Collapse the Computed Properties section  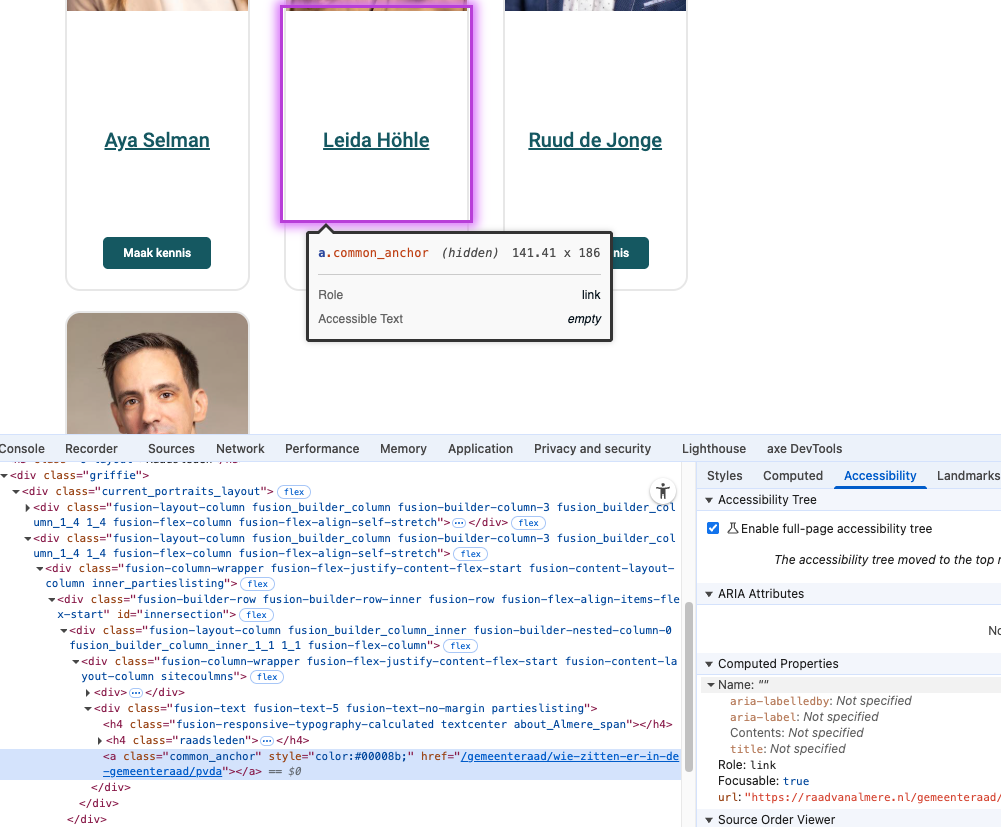click(x=710, y=663)
